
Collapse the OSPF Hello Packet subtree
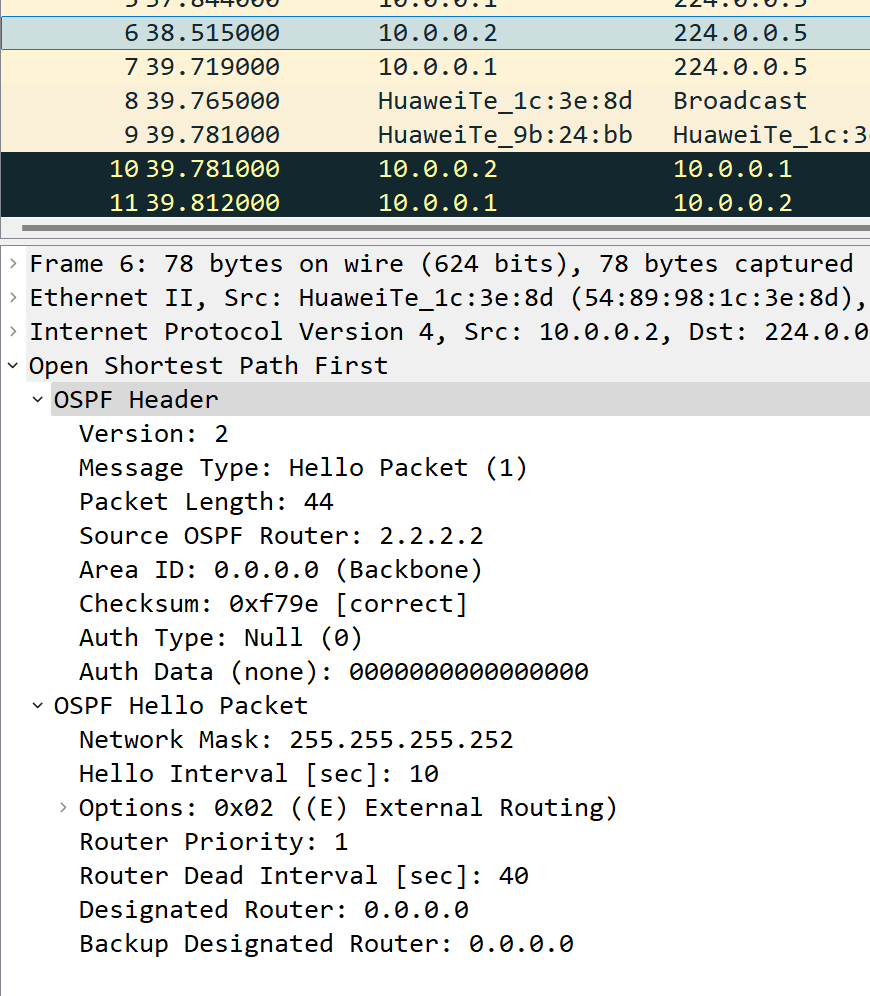(38, 706)
